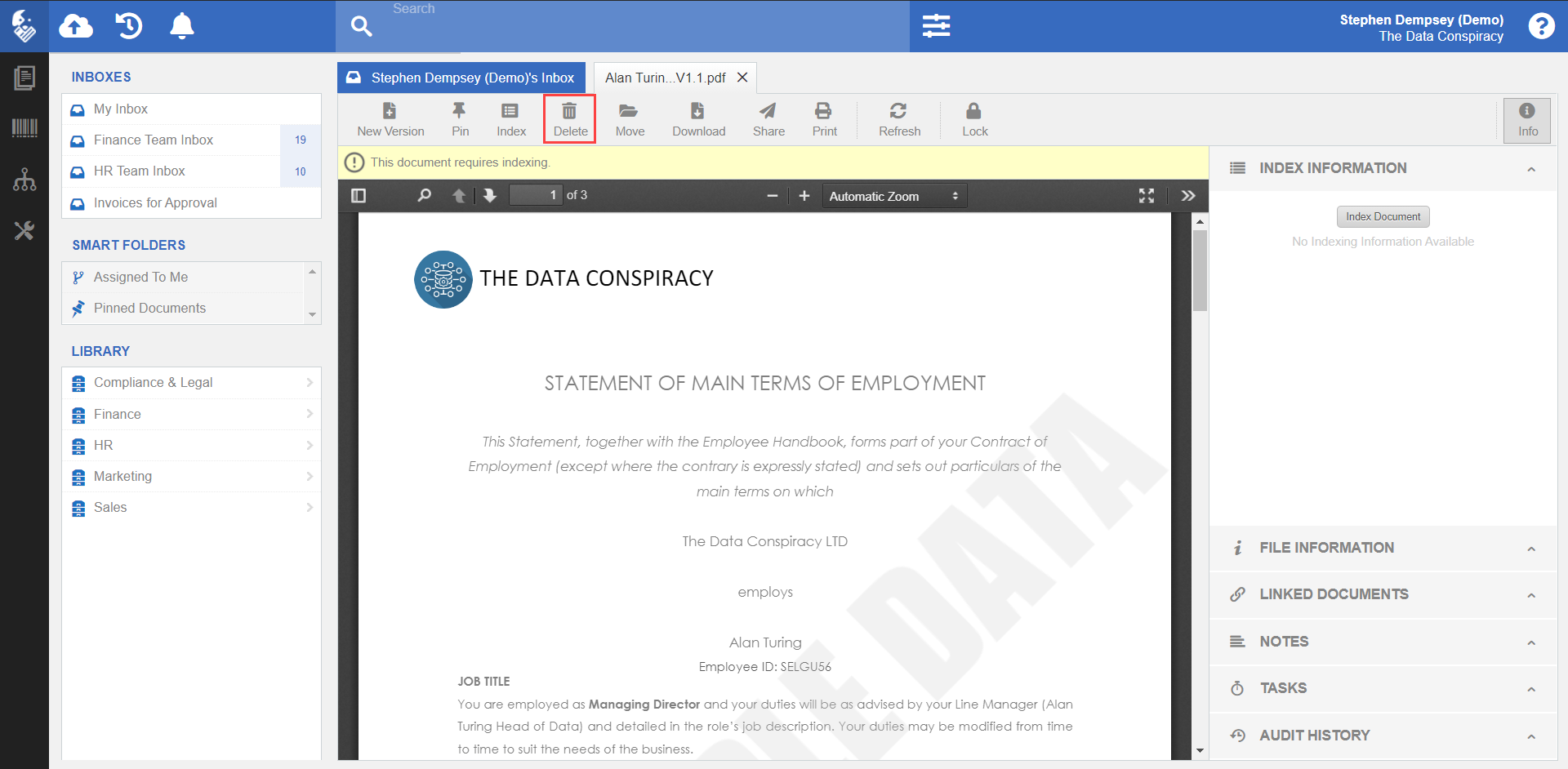Viewport: 1568px width, 769px height.
Task: Open Assigned To Me smart folder
Action: click(184, 278)
